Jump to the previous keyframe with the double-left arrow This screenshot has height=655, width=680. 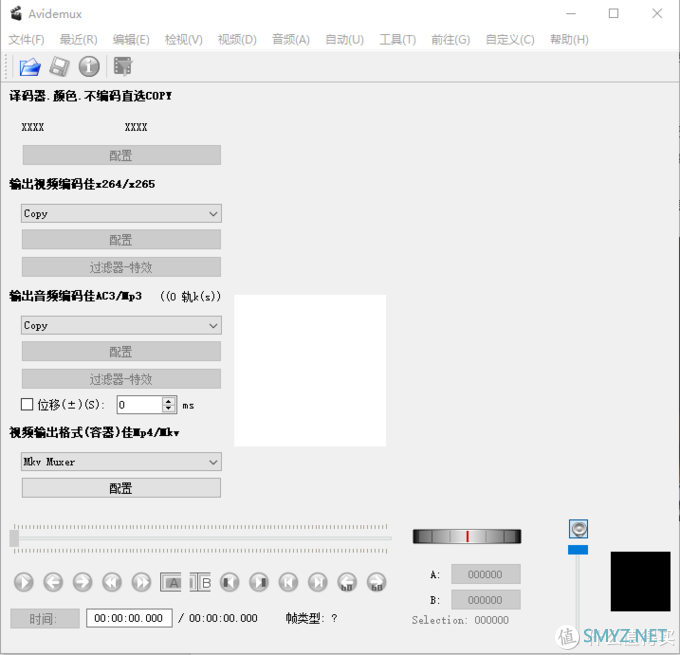click(x=112, y=582)
